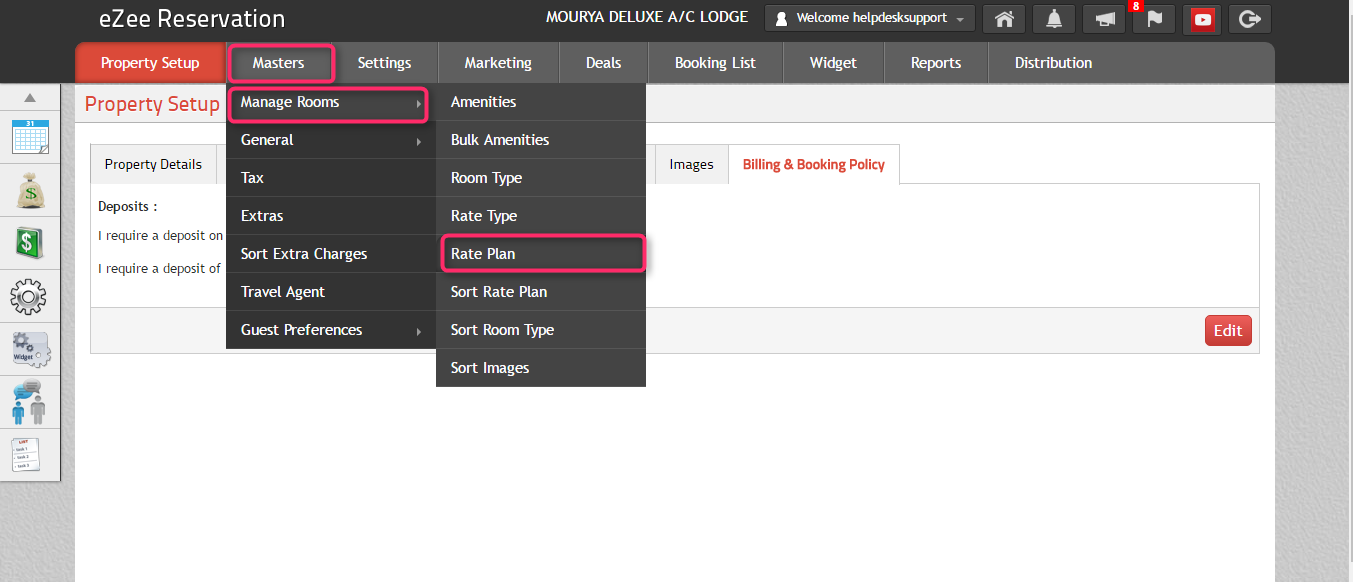Select Extras from Masters menu
1353x582 pixels.
(331, 216)
